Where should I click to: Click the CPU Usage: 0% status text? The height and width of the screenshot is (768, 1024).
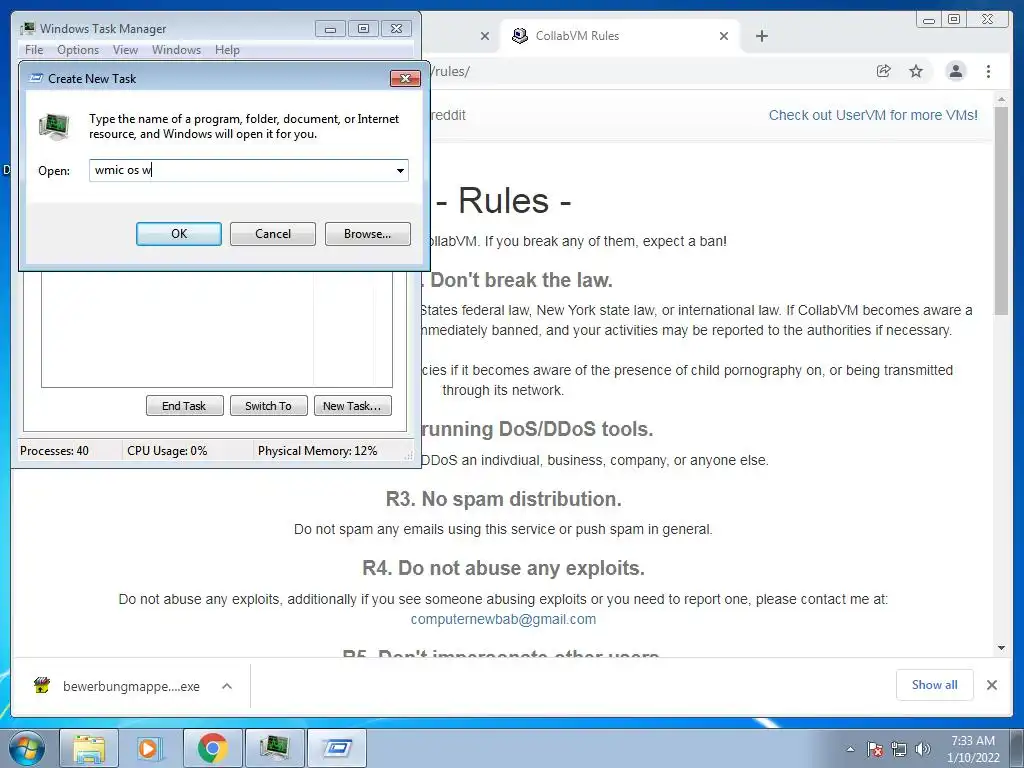[167, 451]
